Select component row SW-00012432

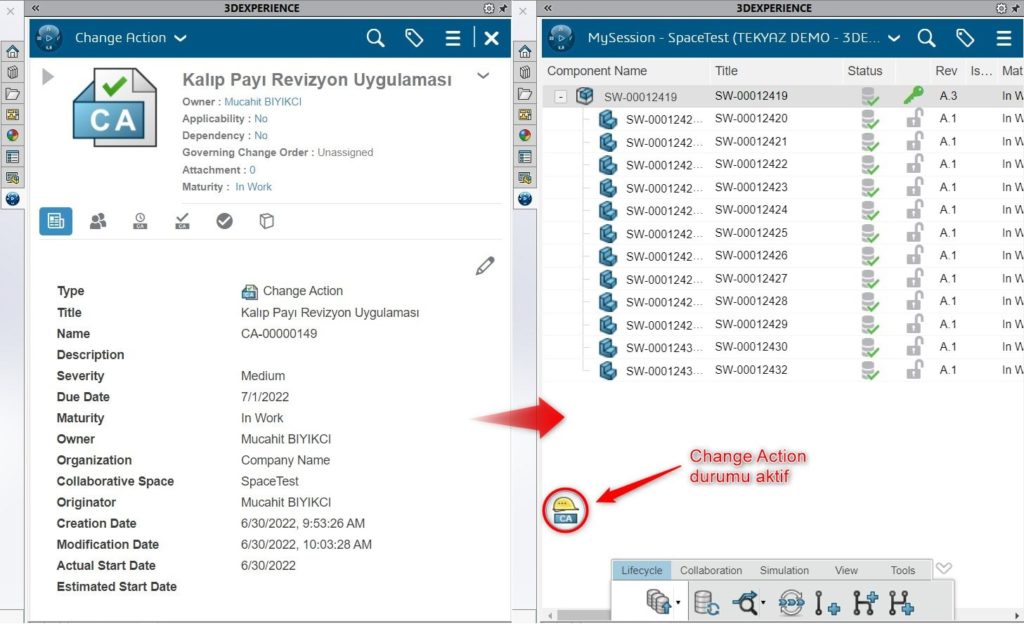tap(783, 370)
